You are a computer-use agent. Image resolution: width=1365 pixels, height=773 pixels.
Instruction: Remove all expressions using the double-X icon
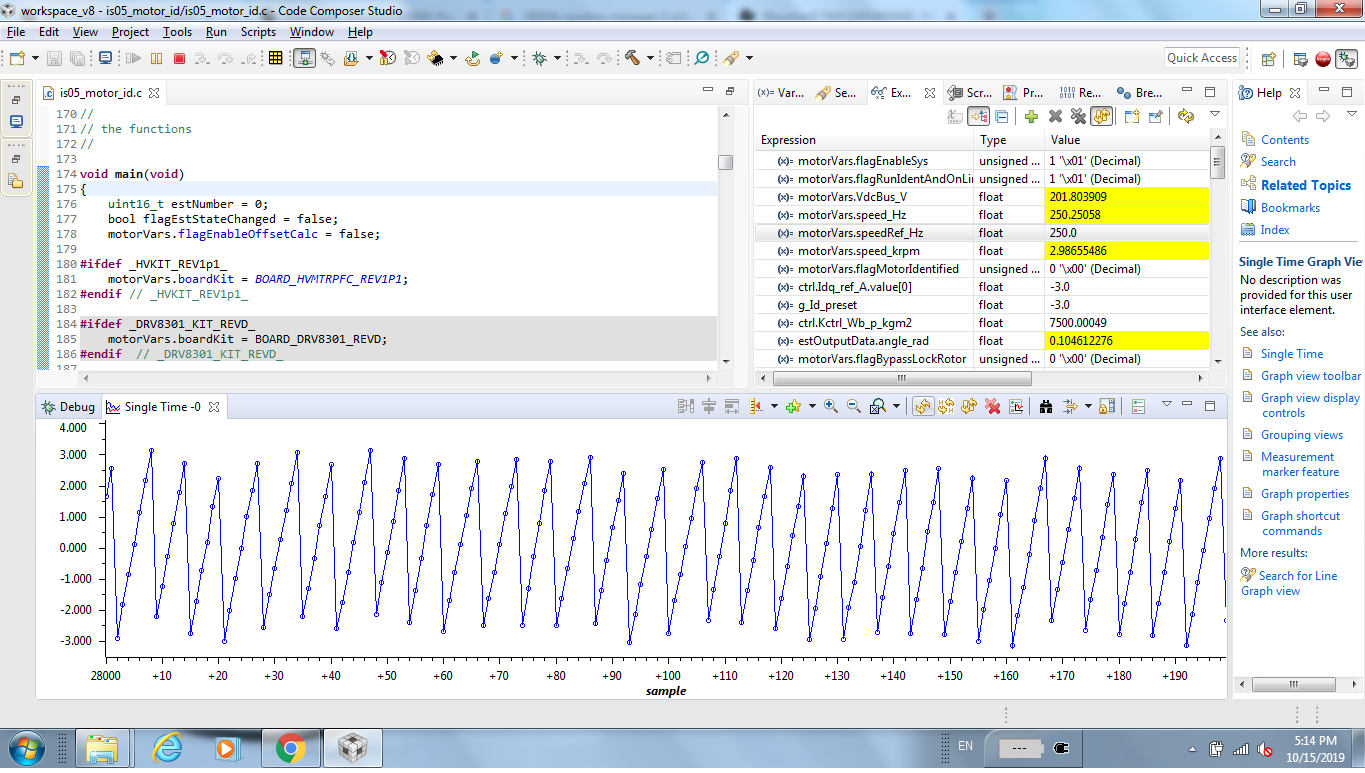pos(1078,116)
